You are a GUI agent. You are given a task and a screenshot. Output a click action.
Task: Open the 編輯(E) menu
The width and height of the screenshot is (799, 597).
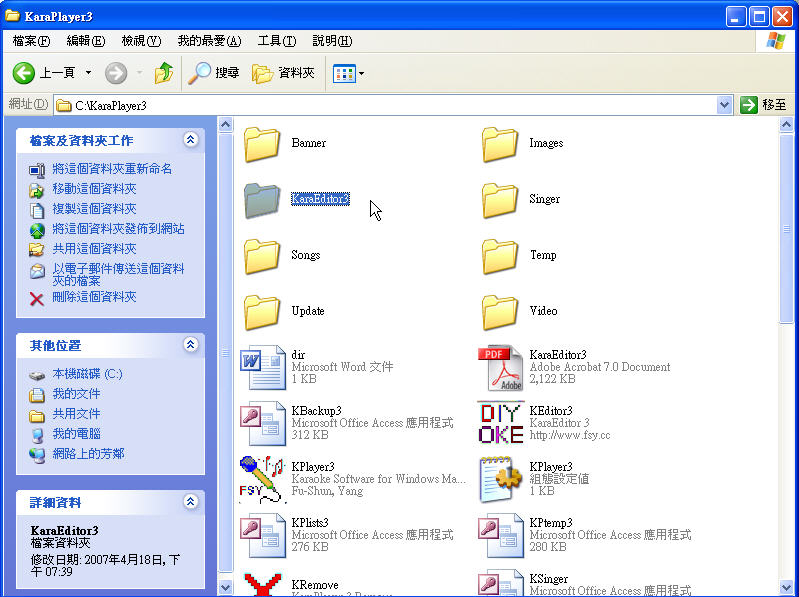[x=86, y=41]
